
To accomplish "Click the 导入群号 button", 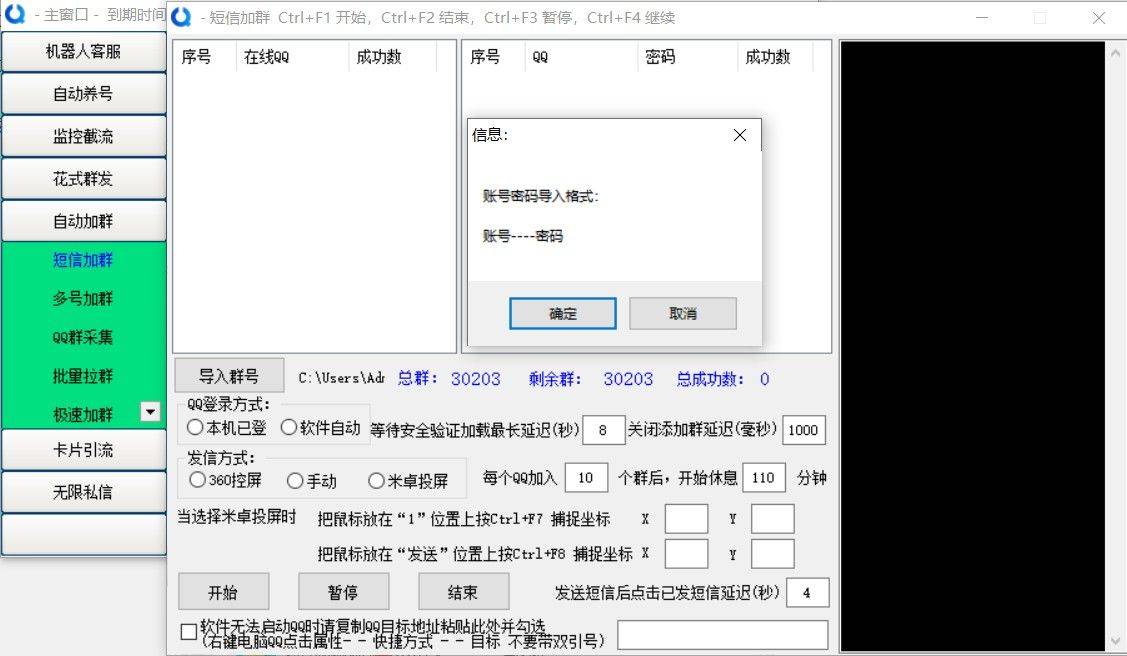I will 229,376.
